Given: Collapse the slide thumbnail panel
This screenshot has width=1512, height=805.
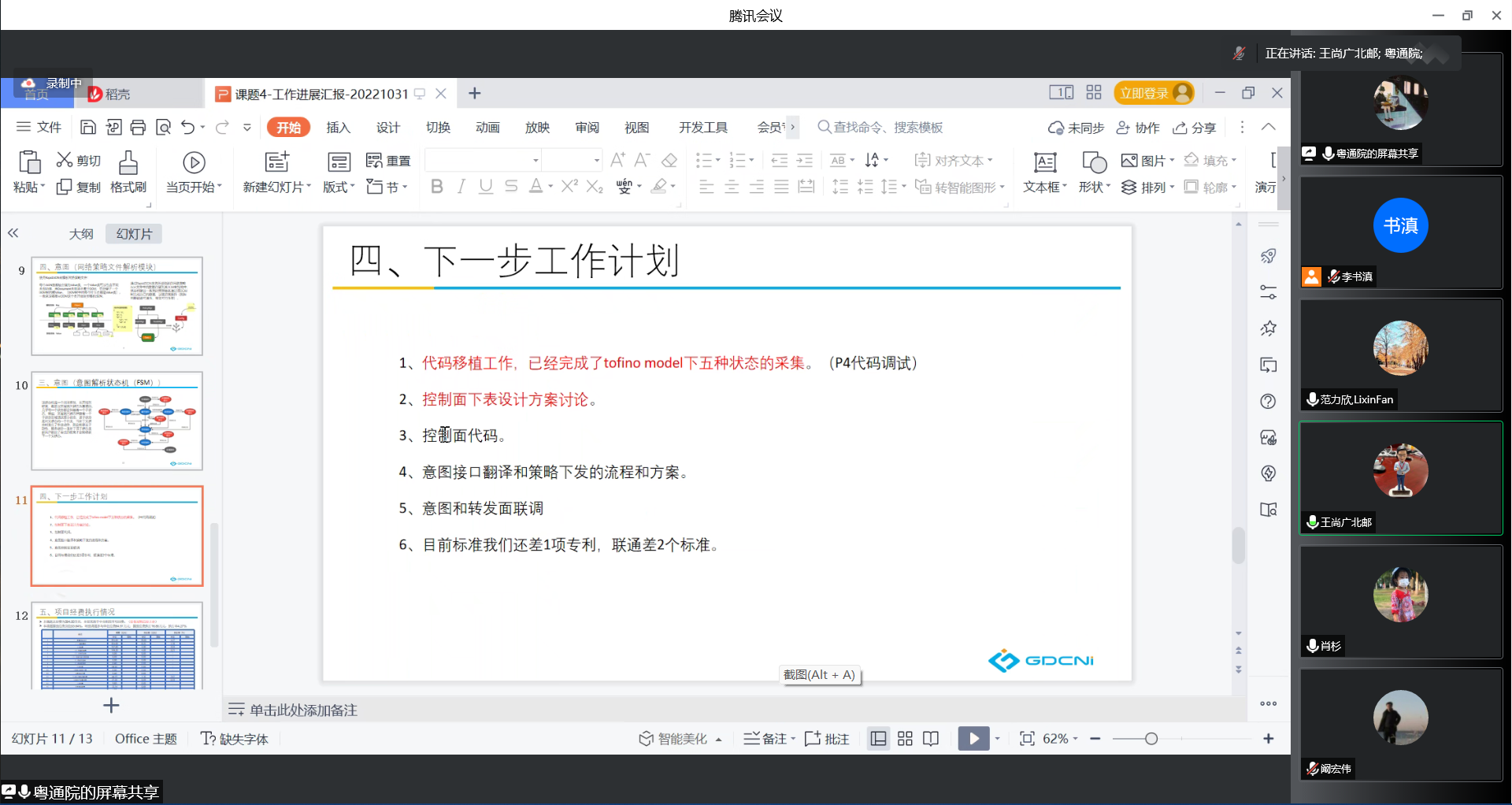Looking at the screenshot, I should click(x=13, y=233).
